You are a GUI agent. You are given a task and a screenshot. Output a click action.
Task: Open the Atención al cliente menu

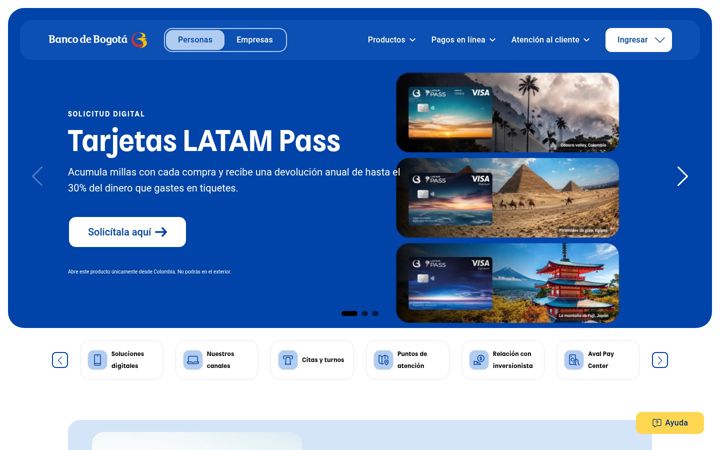(x=550, y=40)
